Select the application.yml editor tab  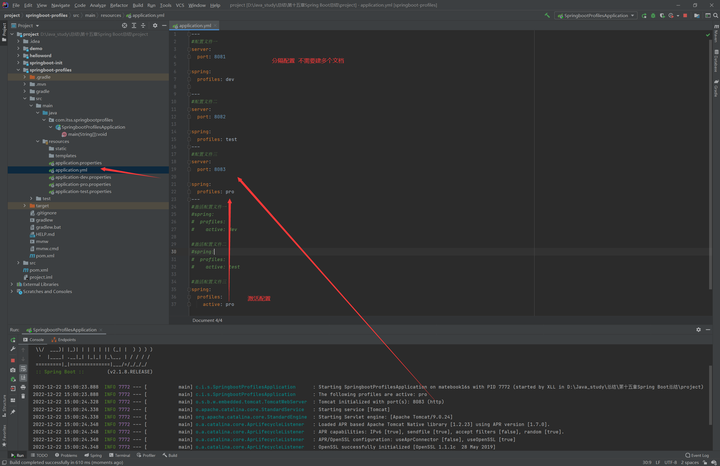(194, 25)
